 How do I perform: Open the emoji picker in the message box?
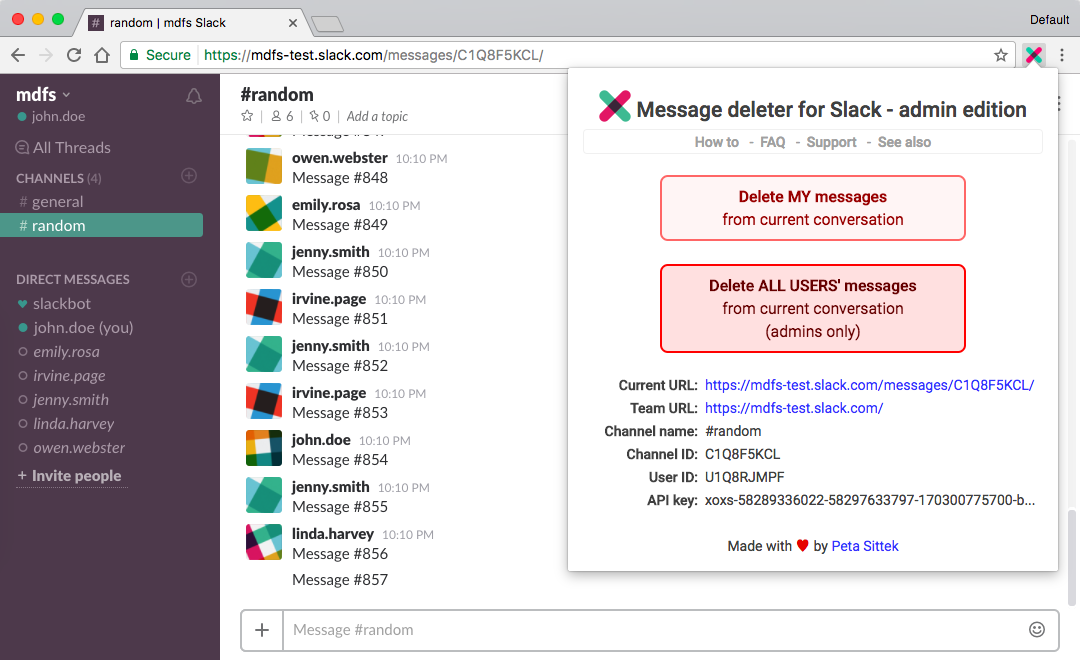pos(1037,629)
